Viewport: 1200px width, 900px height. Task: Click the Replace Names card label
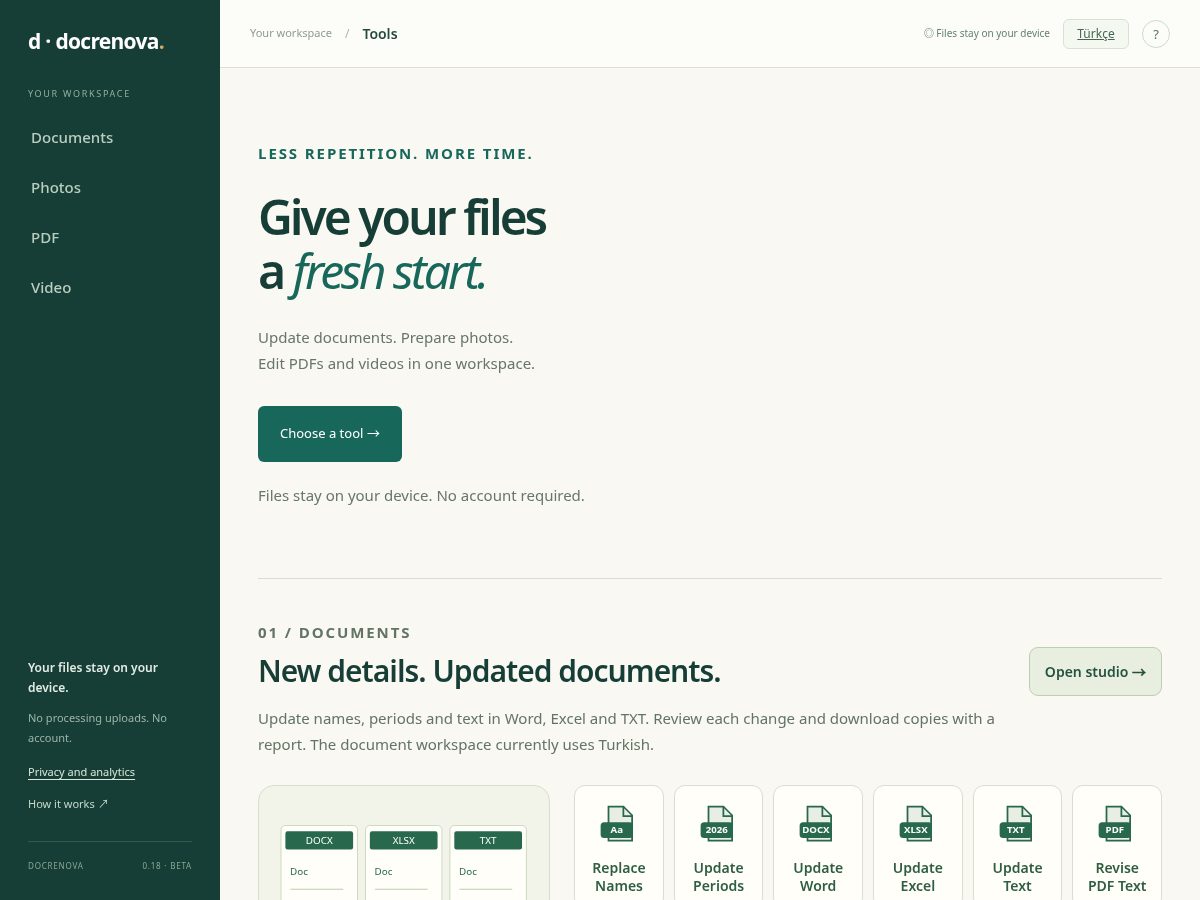coord(619,877)
